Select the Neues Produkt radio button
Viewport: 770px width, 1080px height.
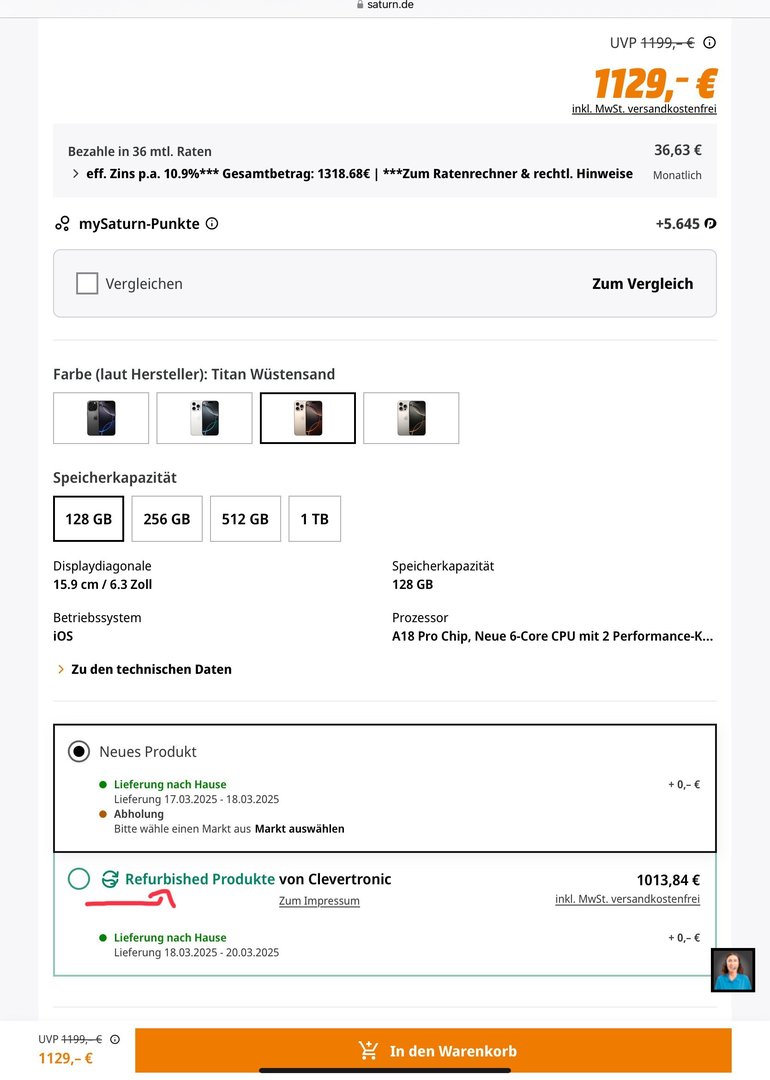coord(79,751)
